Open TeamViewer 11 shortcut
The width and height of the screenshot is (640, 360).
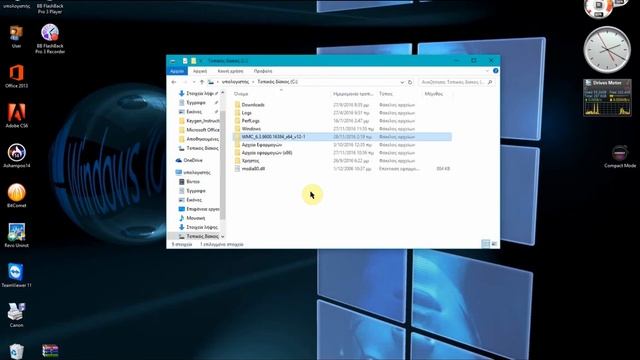(16, 276)
